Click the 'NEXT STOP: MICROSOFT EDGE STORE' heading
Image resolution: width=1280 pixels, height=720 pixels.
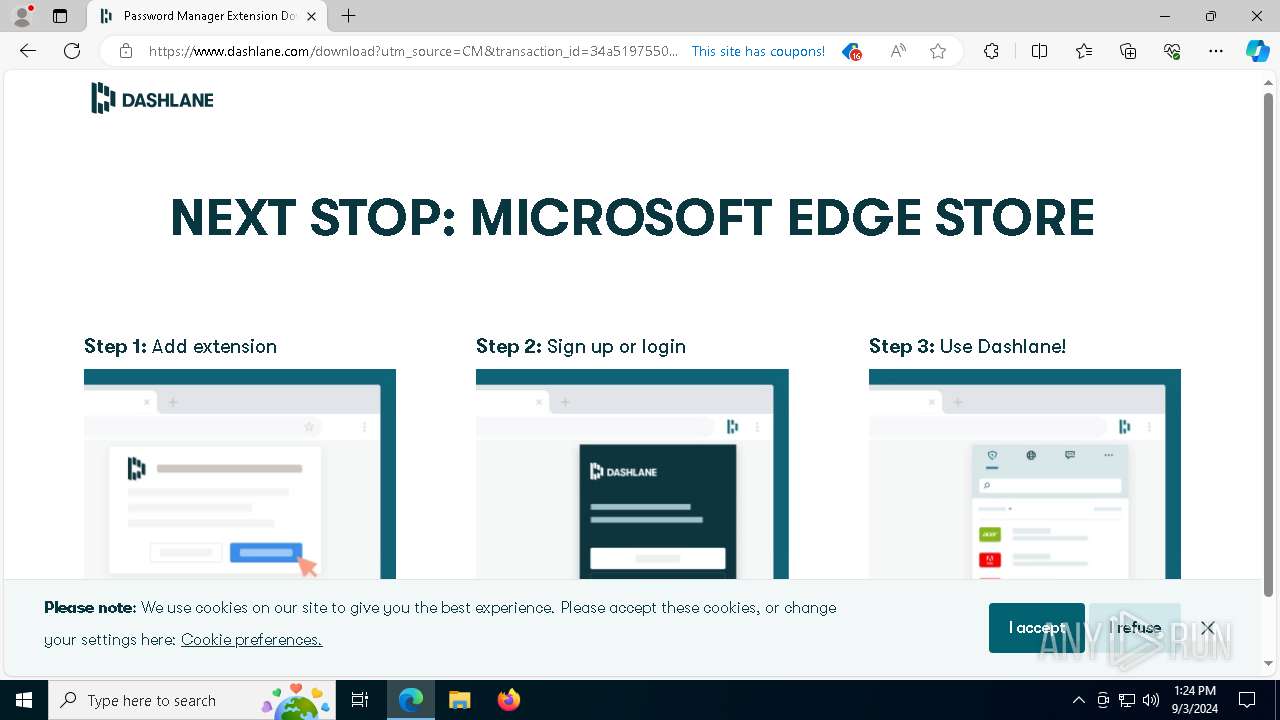point(632,218)
